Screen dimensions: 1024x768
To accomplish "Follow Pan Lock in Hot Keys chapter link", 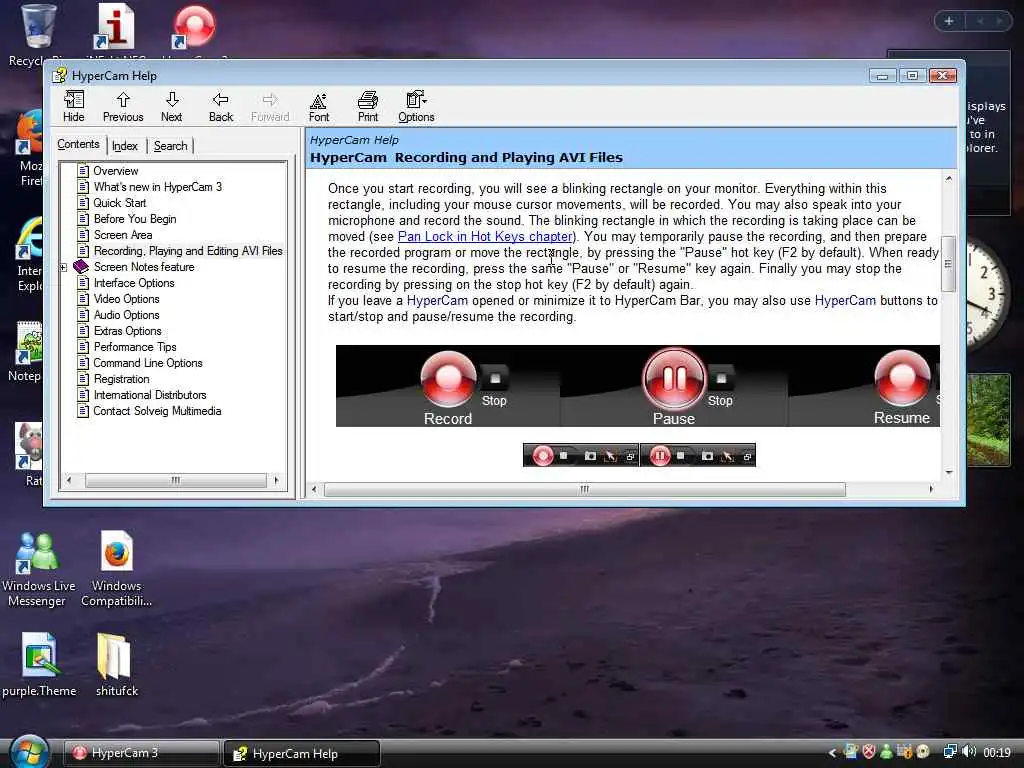I will click(485, 236).
